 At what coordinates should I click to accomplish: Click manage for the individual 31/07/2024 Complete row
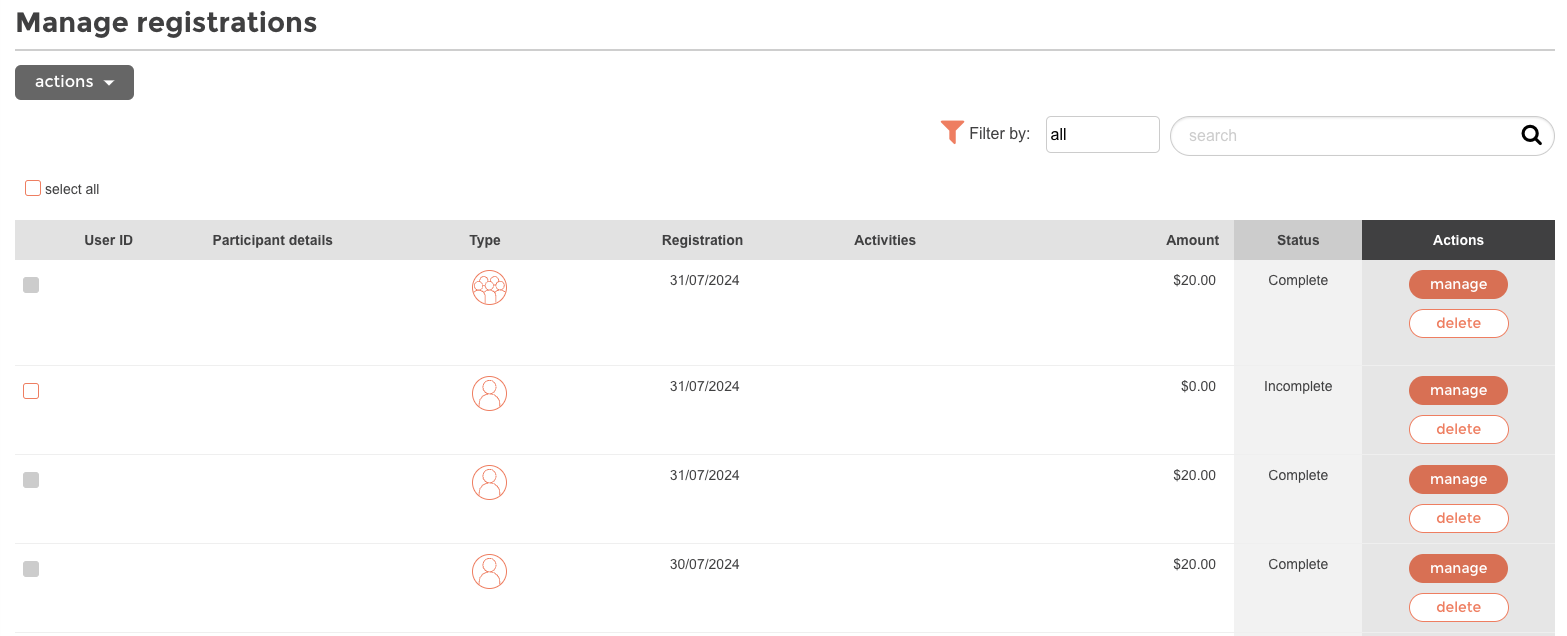click(1458, 479)
